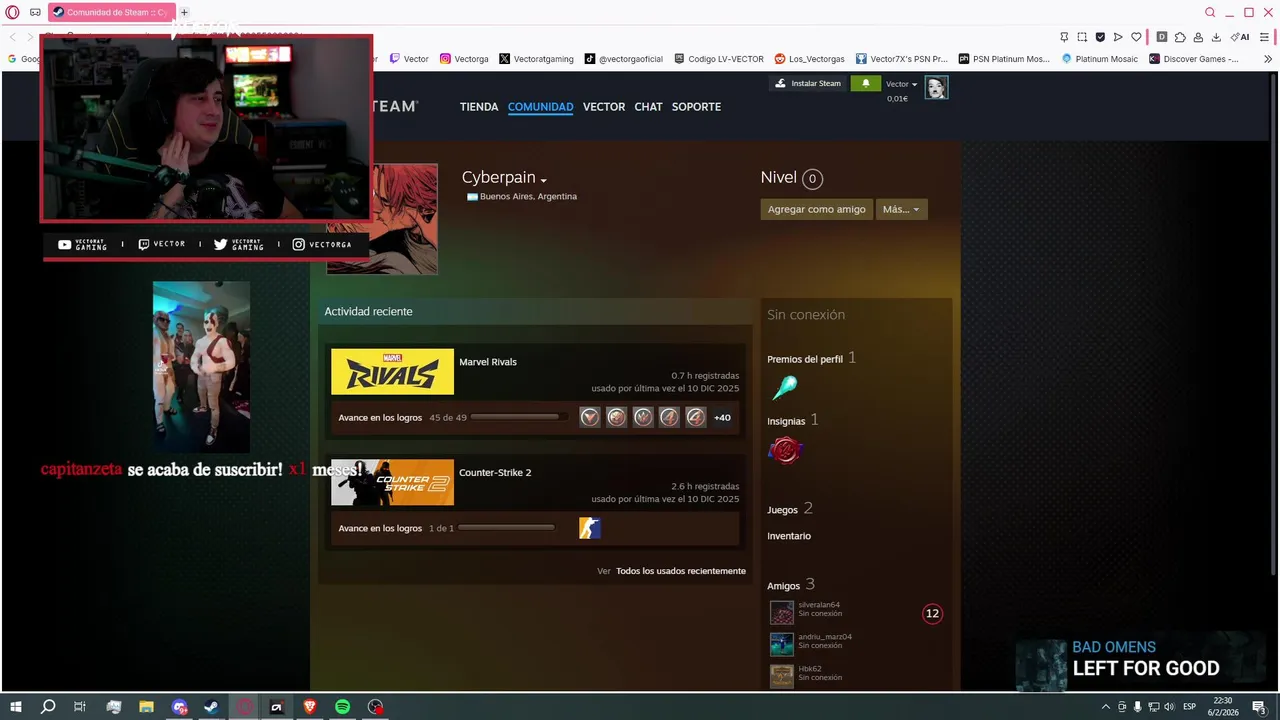Open Steam from the Windows taskbar
The width and height of the screenshot is (1280, 720).
point(211,707)
